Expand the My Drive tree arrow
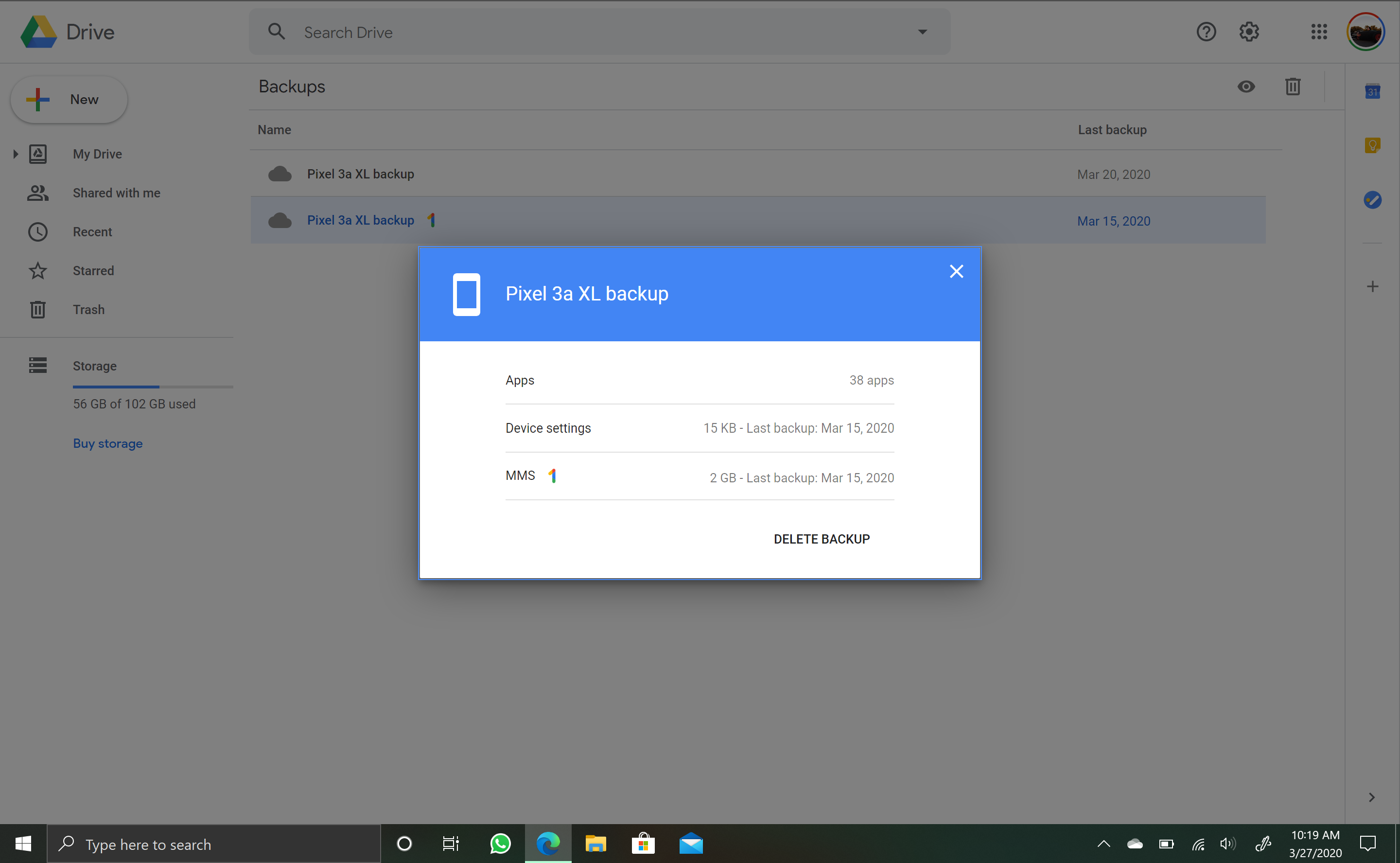The height and width of the screenshot is (863, 1400). coord(16,154)
